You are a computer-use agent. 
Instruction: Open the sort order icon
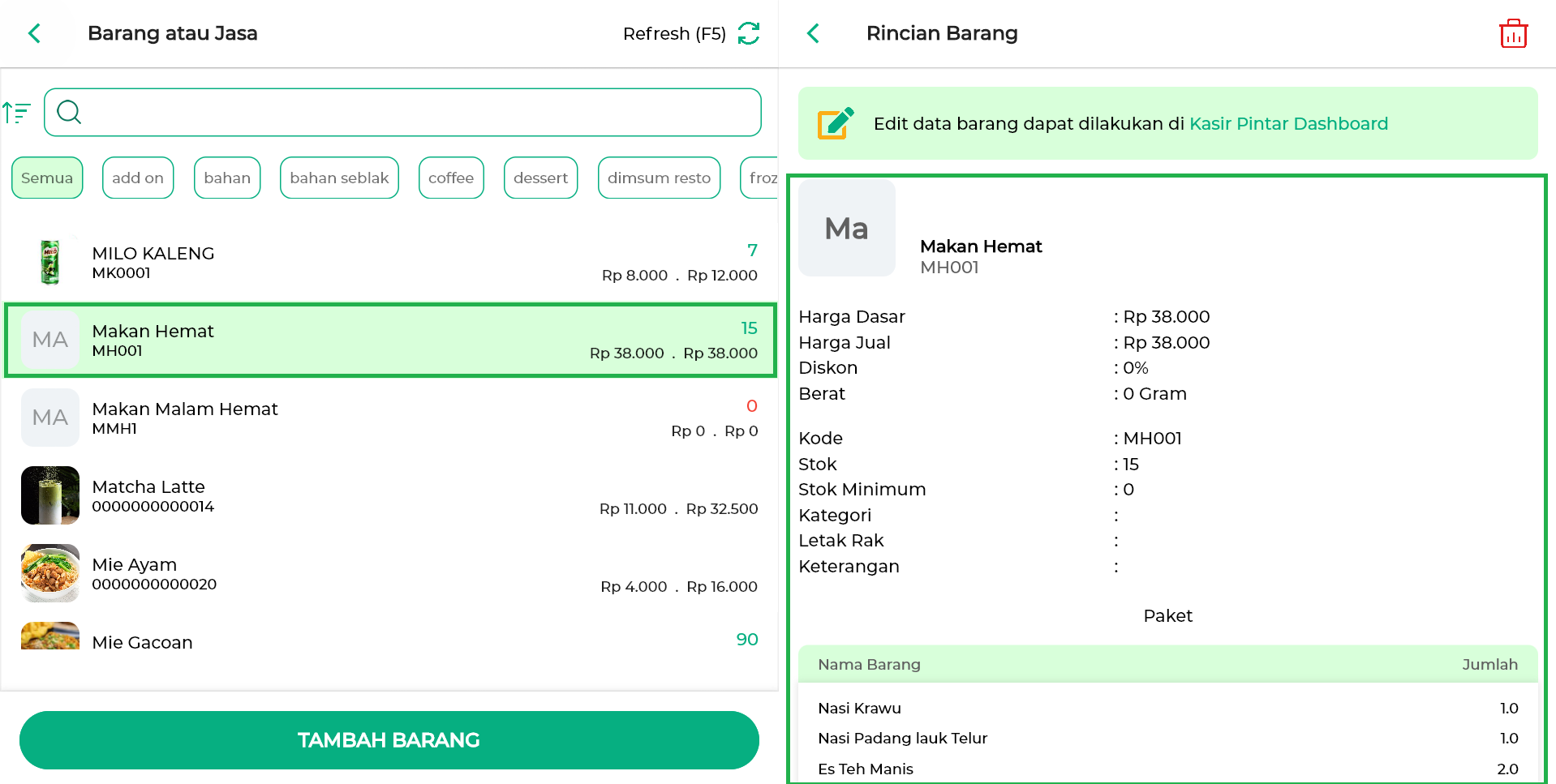[x=16, y=113]
